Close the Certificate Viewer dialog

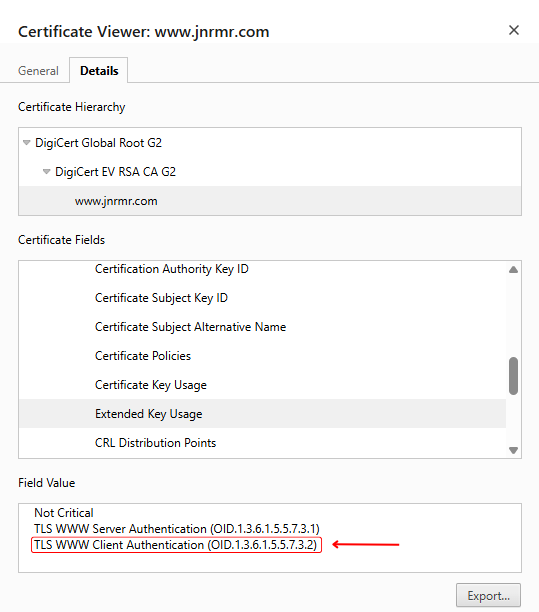point(514,30)
